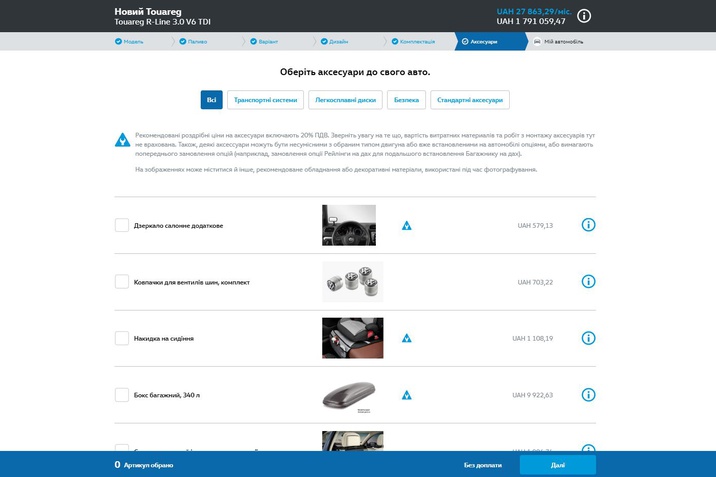This screenshot has height=477, width=716.
Task: Open mirror accessory thumbnail image
Action: [349, 225]
